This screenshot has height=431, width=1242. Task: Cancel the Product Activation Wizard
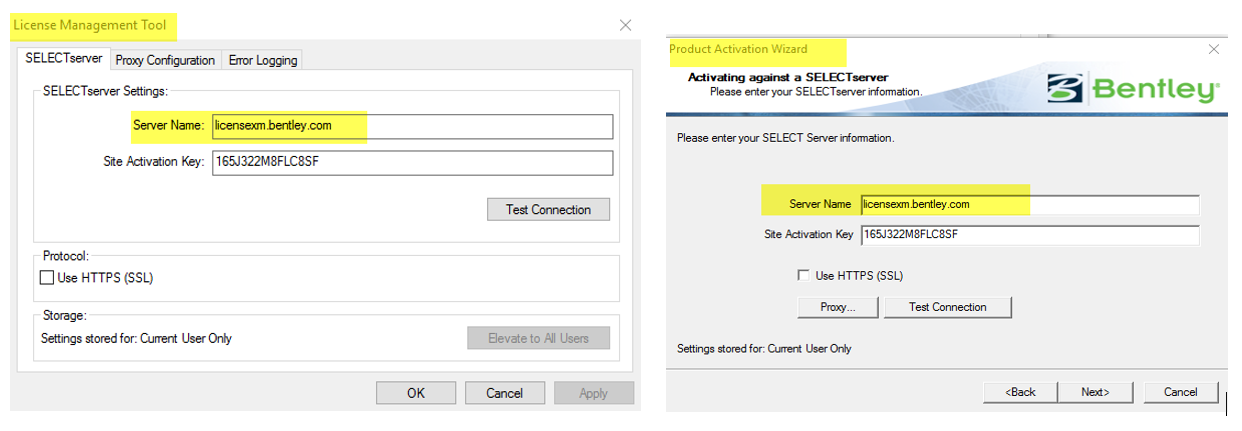1181,392
